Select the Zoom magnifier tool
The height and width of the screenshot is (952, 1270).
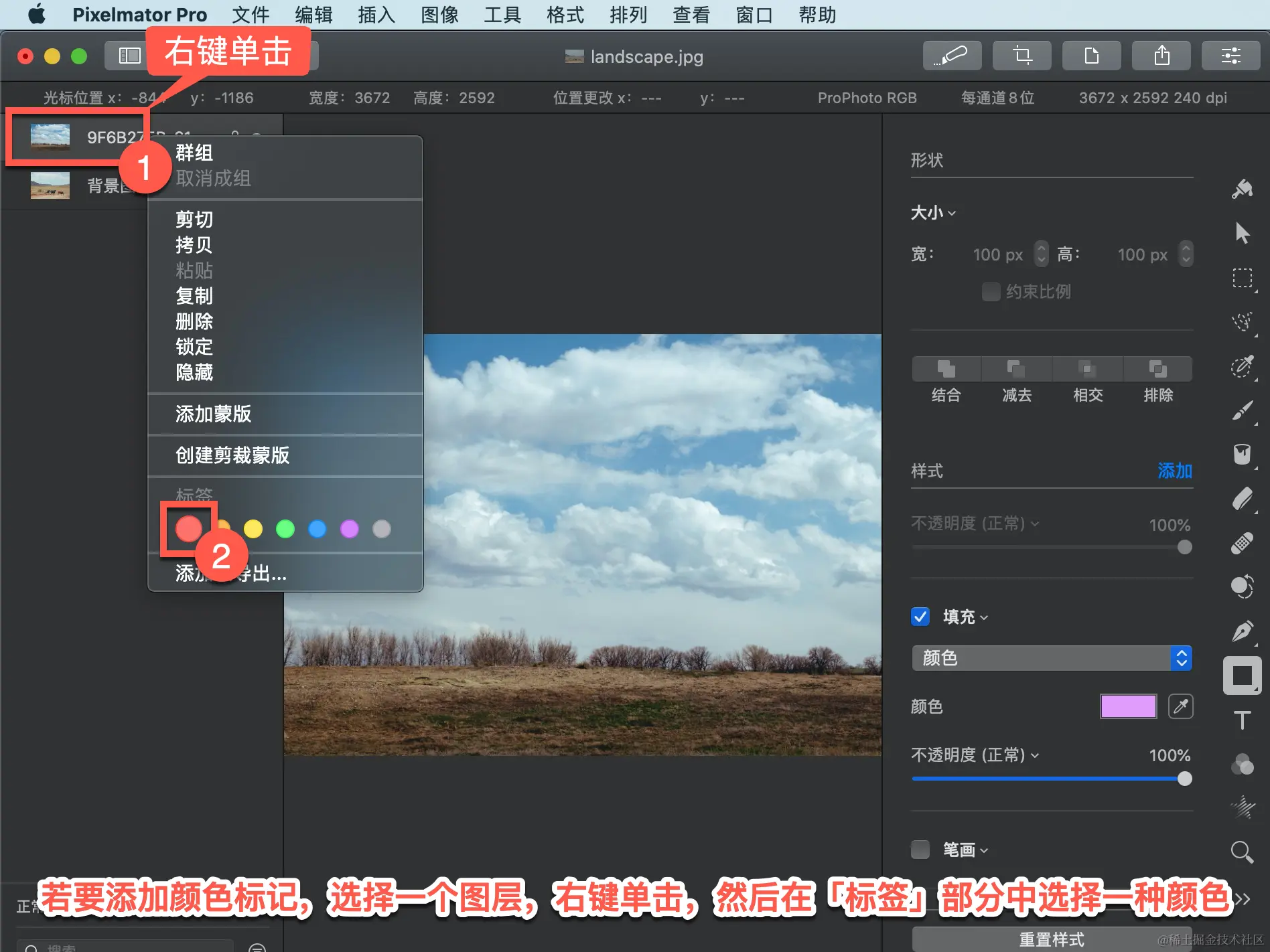click(x=1243, y=852)
